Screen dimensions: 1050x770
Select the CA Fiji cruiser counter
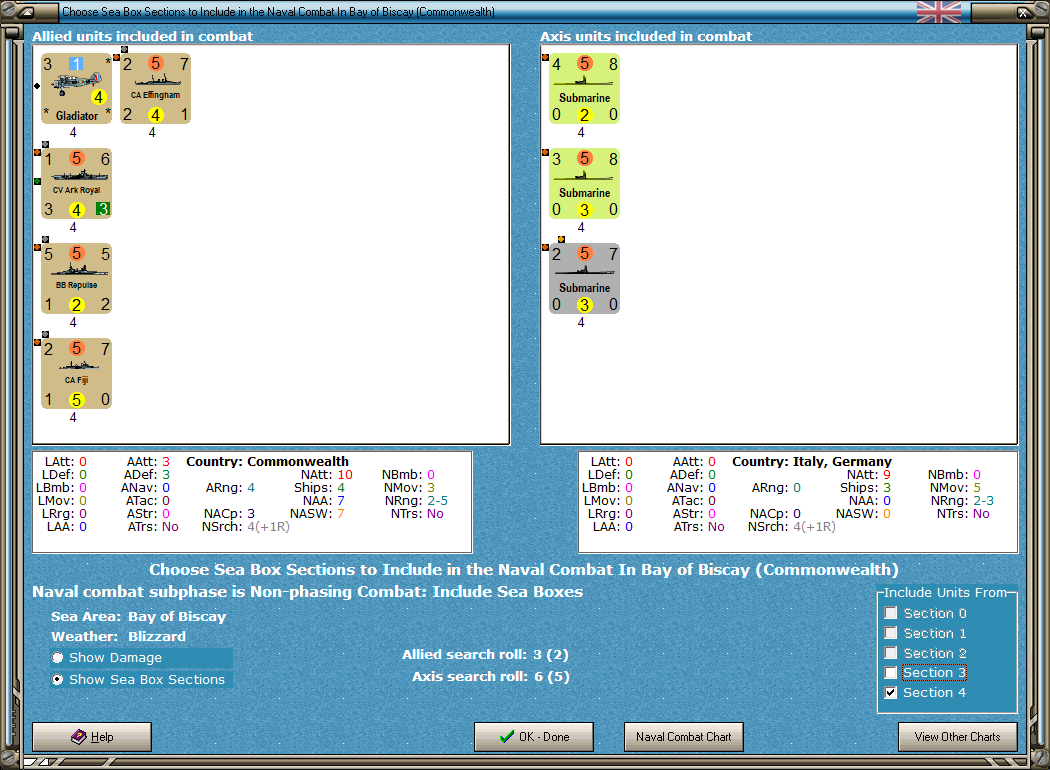76,374
